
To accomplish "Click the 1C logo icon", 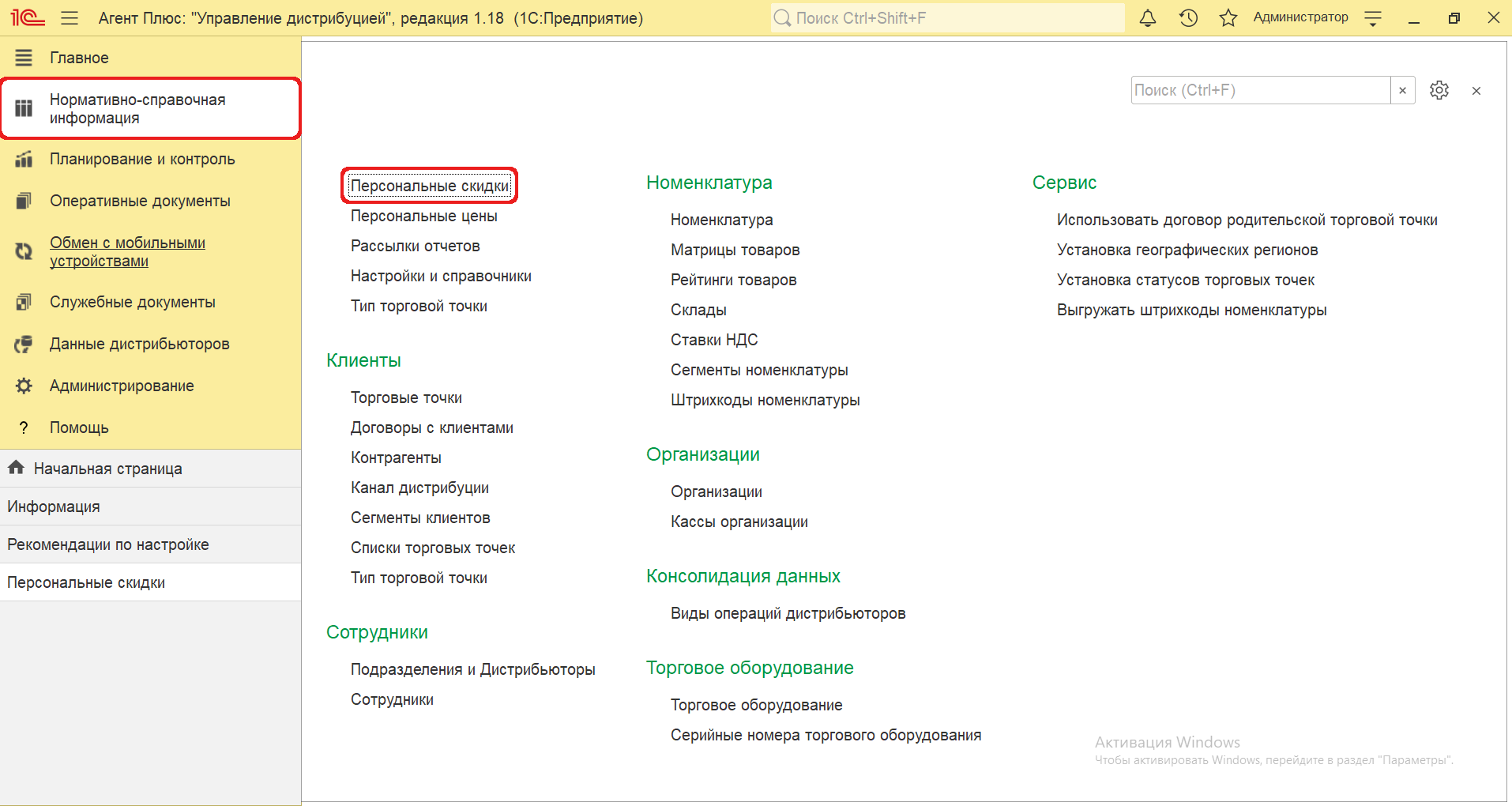I will 28,18.
